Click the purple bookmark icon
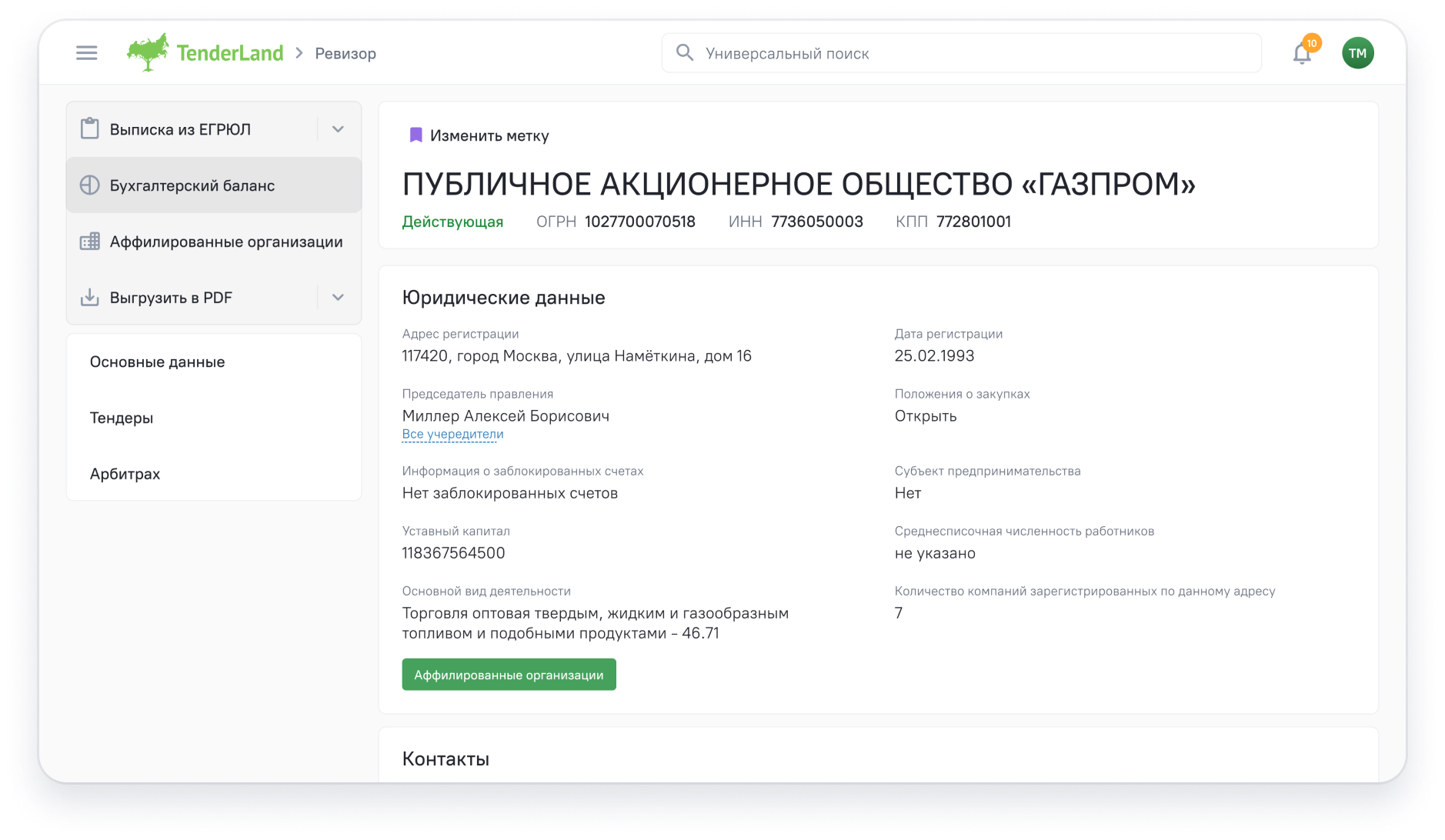 click(415, 135)
